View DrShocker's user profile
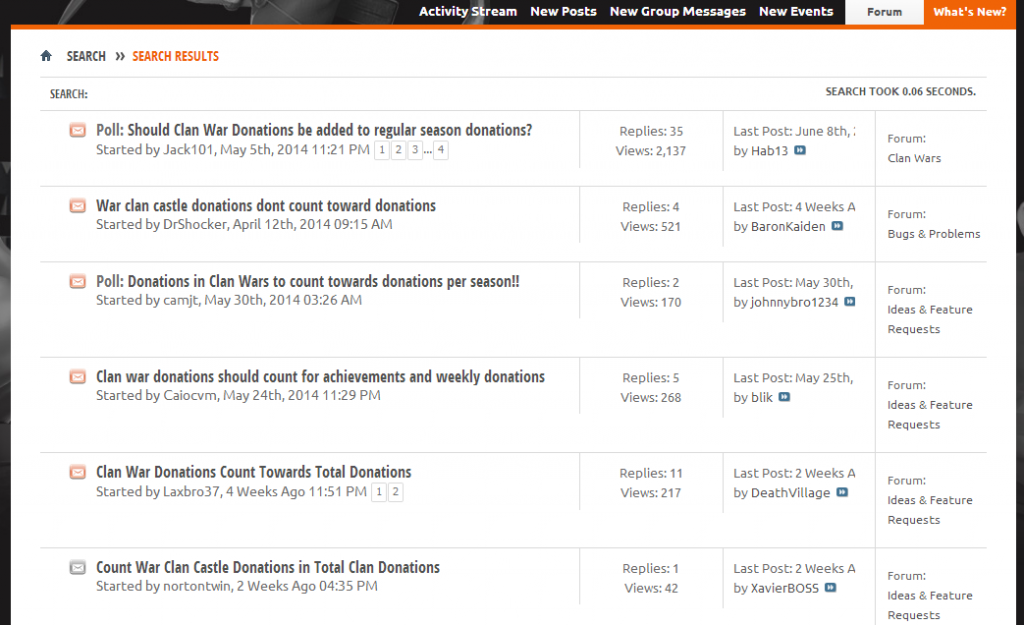 pos(194,225)
